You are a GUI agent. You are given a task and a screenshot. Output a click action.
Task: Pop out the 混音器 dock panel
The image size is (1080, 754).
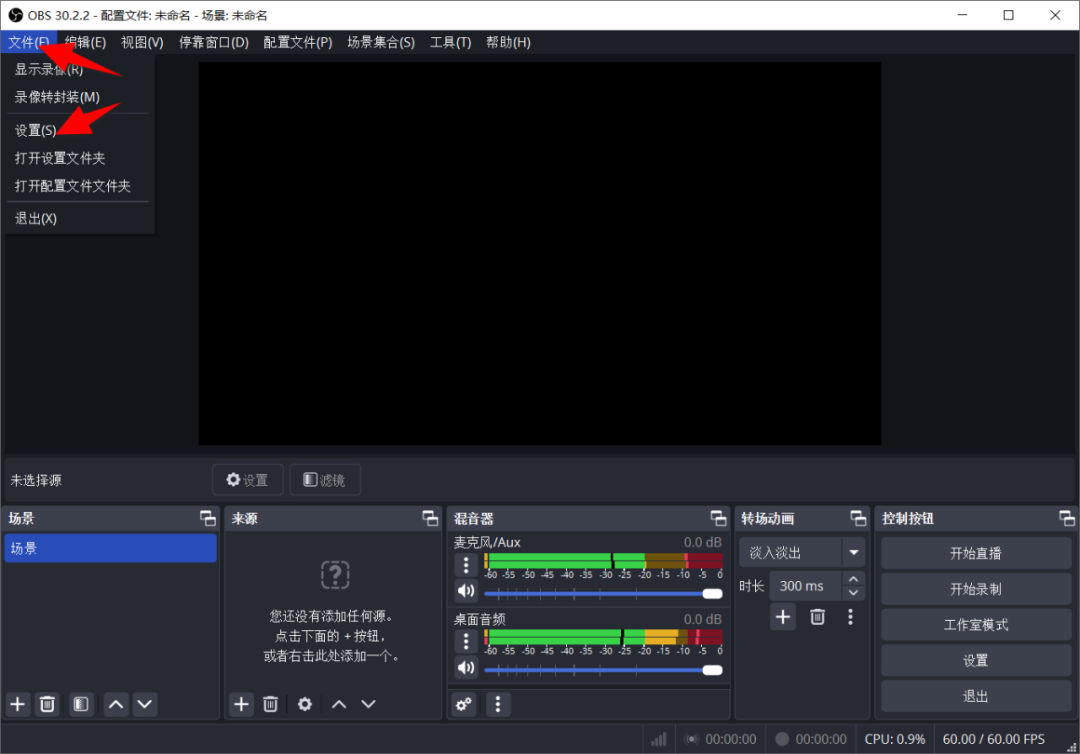[x=718, y=518]
